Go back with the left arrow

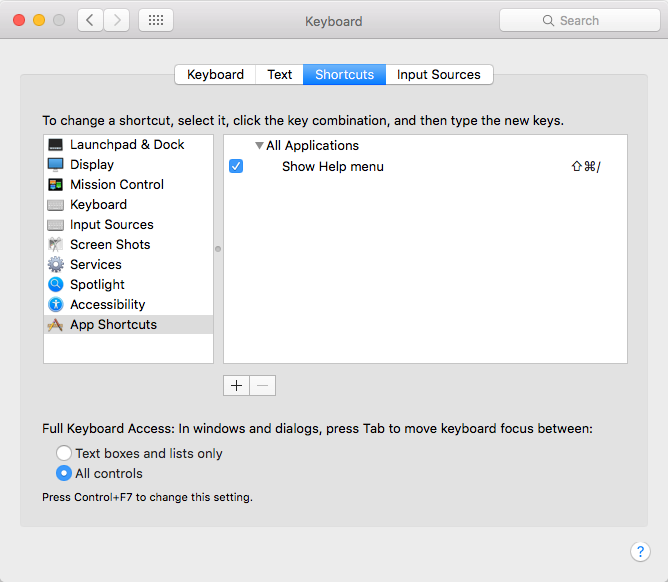click(x=90, y=20)
